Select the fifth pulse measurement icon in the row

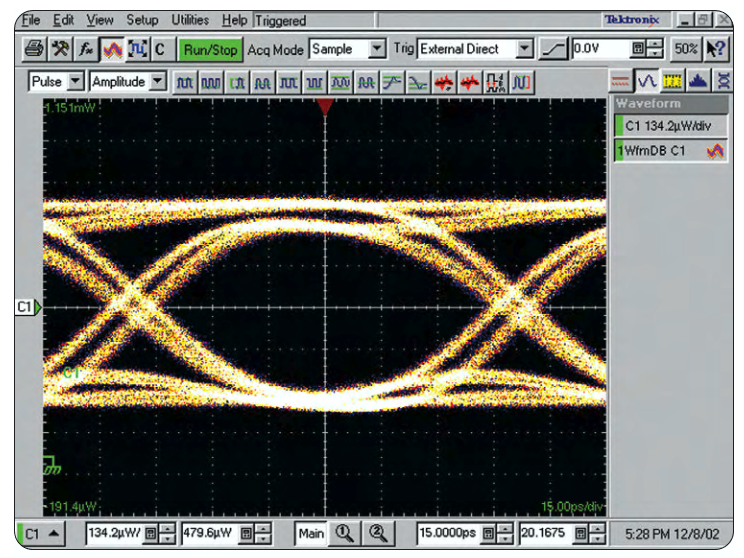point(288,83)
